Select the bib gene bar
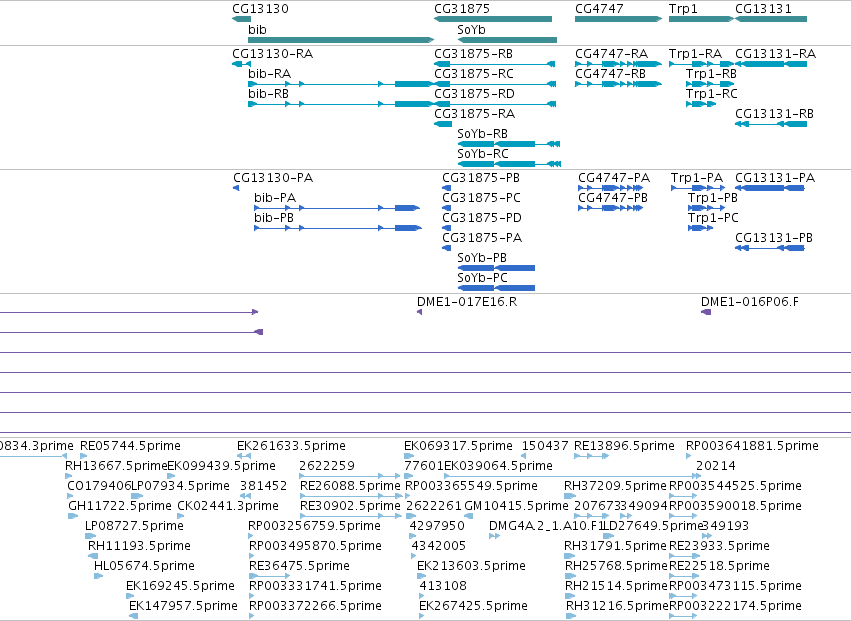 click(341, 40)
